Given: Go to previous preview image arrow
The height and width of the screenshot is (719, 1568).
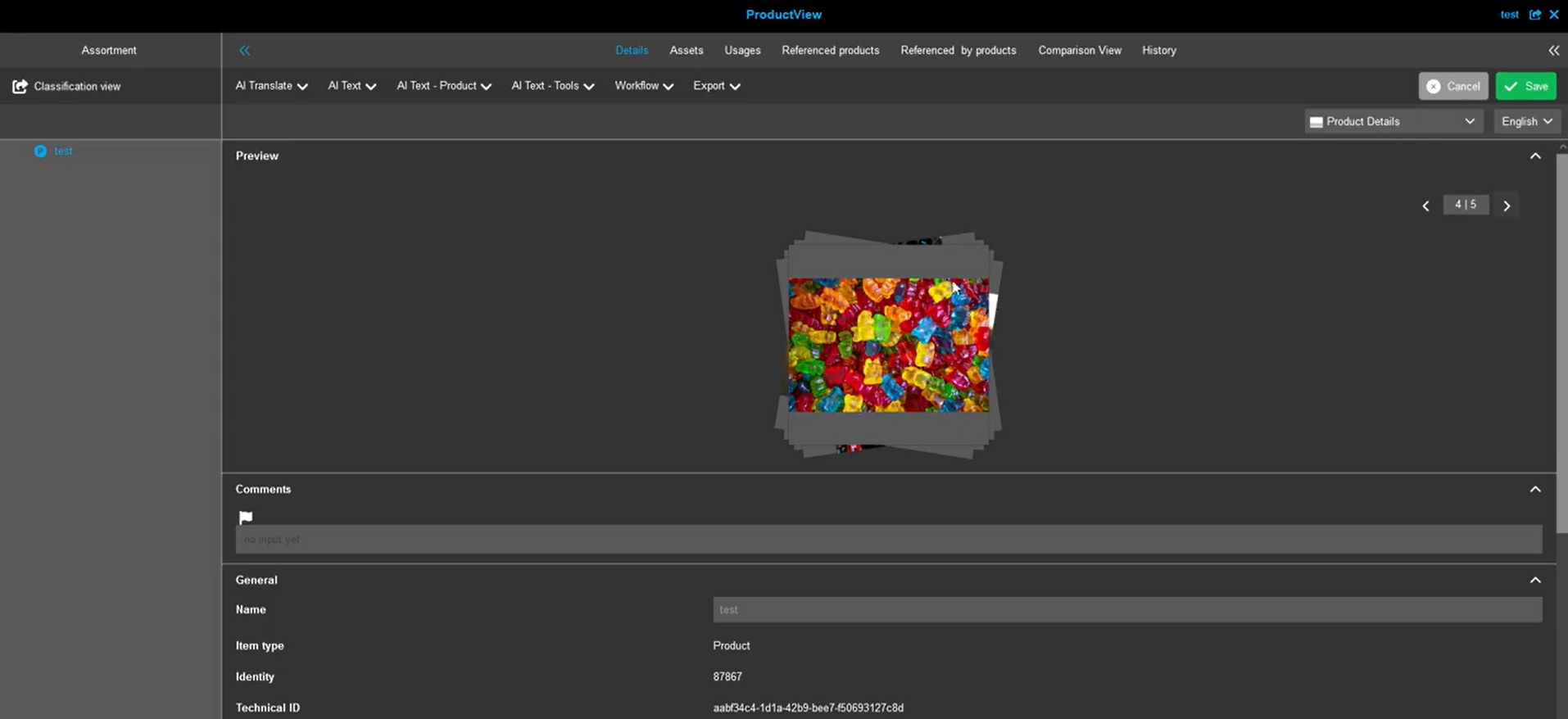Looking at the screenshot, I should pyautogui.click(x=1425, y=206).
